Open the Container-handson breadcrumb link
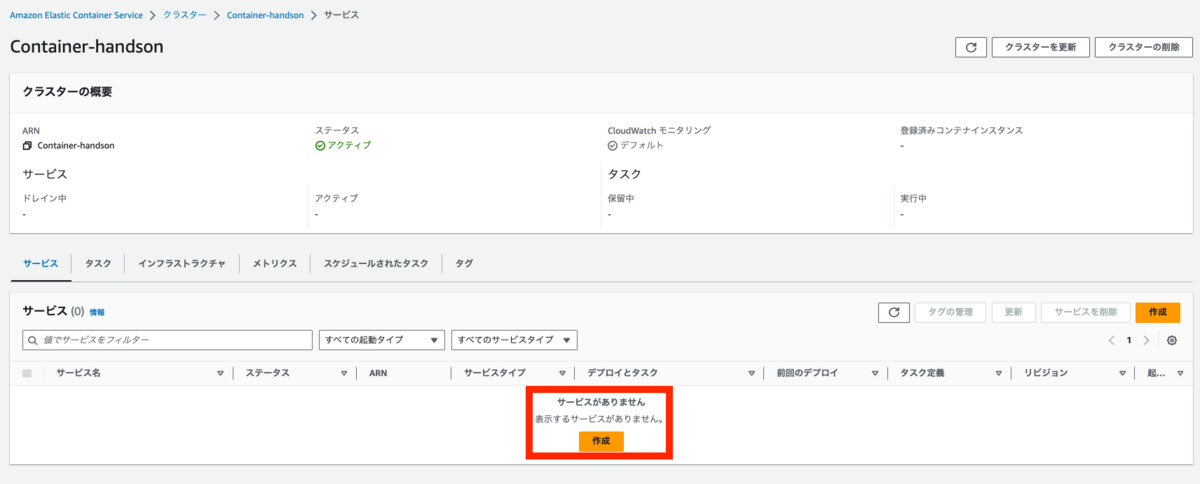Image resolution: width=1200 pixels, height=484 pixels. click(265, 16)
